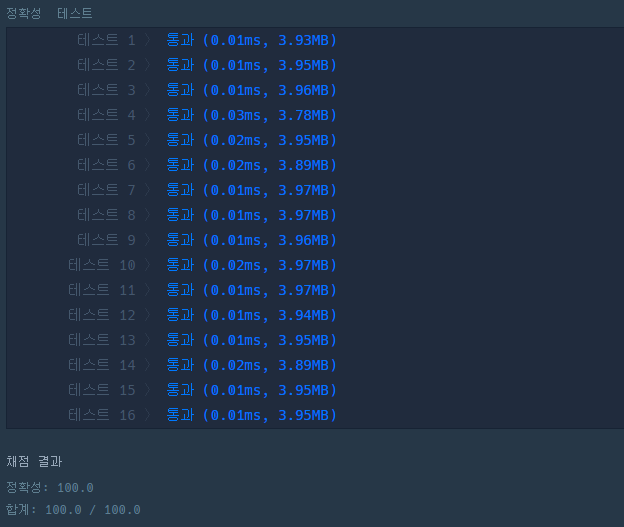Viewport: 624px width, 527px height.
Task: Click result '통과 (0.01ms, 3.93MB)'
Action: 252,40
